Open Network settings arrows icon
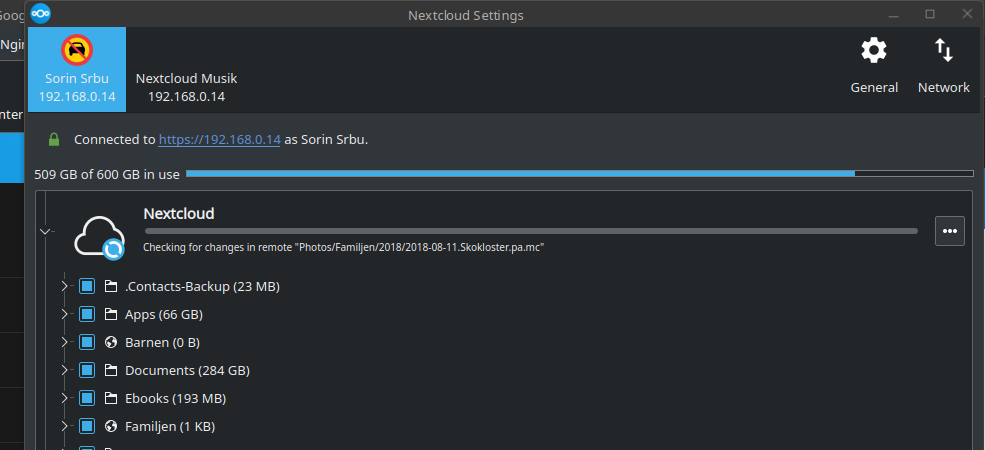This screenshot has width=985, height=450. pyautogui.click(x=944, y=50)
